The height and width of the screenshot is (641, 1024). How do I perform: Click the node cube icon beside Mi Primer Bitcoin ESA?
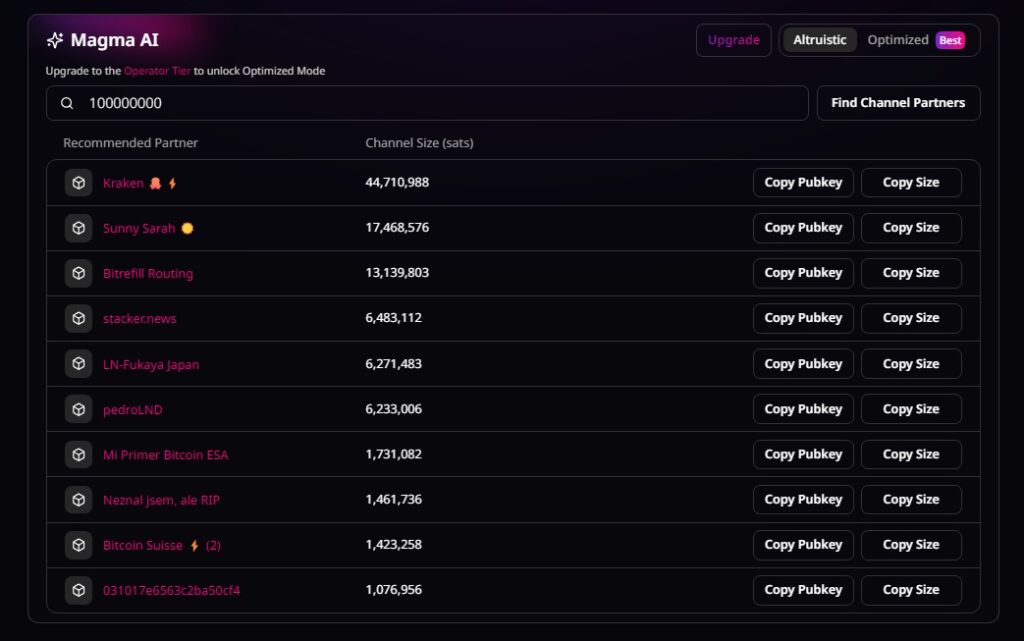click(78, 454)
